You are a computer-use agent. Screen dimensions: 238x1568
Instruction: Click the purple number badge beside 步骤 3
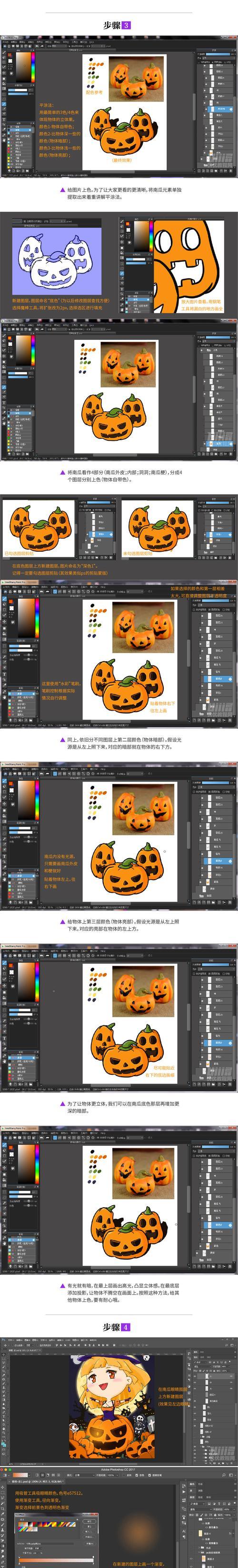click(126, 26)
